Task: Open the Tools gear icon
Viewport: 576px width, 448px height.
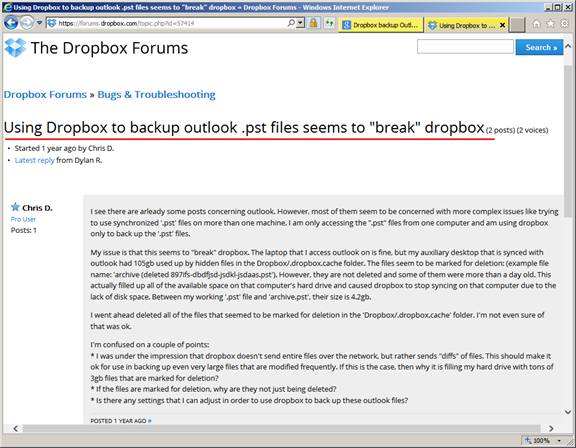Action: pos(564,24)
